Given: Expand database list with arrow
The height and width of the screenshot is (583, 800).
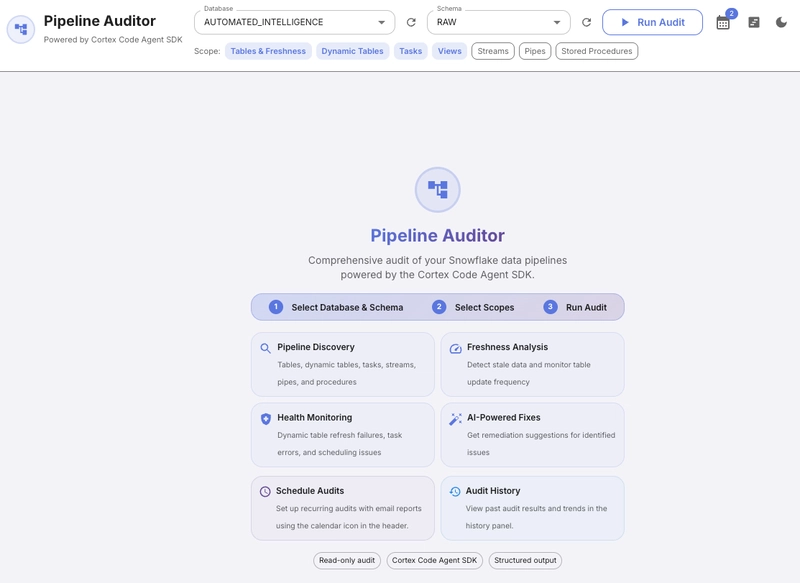Looking at the screenshot, I should tap(382, 22).
